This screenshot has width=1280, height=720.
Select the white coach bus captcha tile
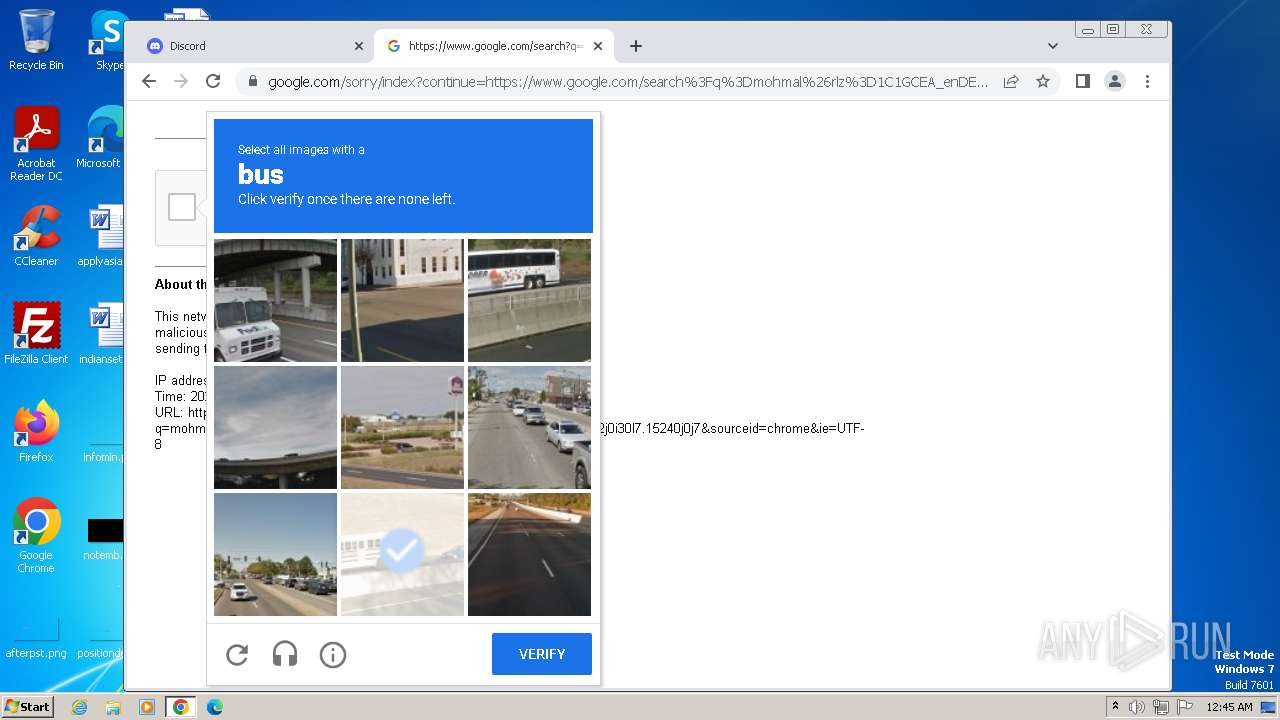[x=529, y=300]
